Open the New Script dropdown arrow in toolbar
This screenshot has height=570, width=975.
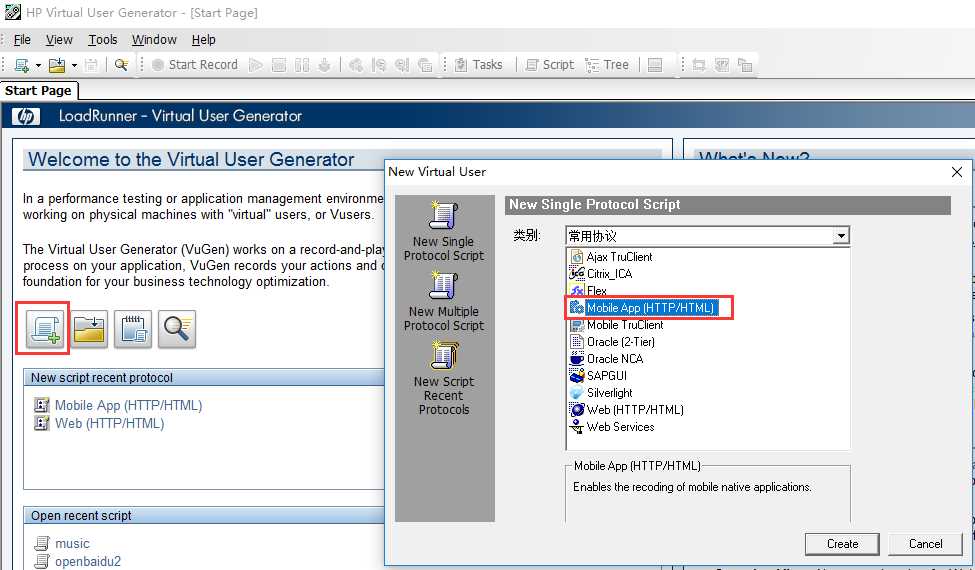(x=39, y=65)
